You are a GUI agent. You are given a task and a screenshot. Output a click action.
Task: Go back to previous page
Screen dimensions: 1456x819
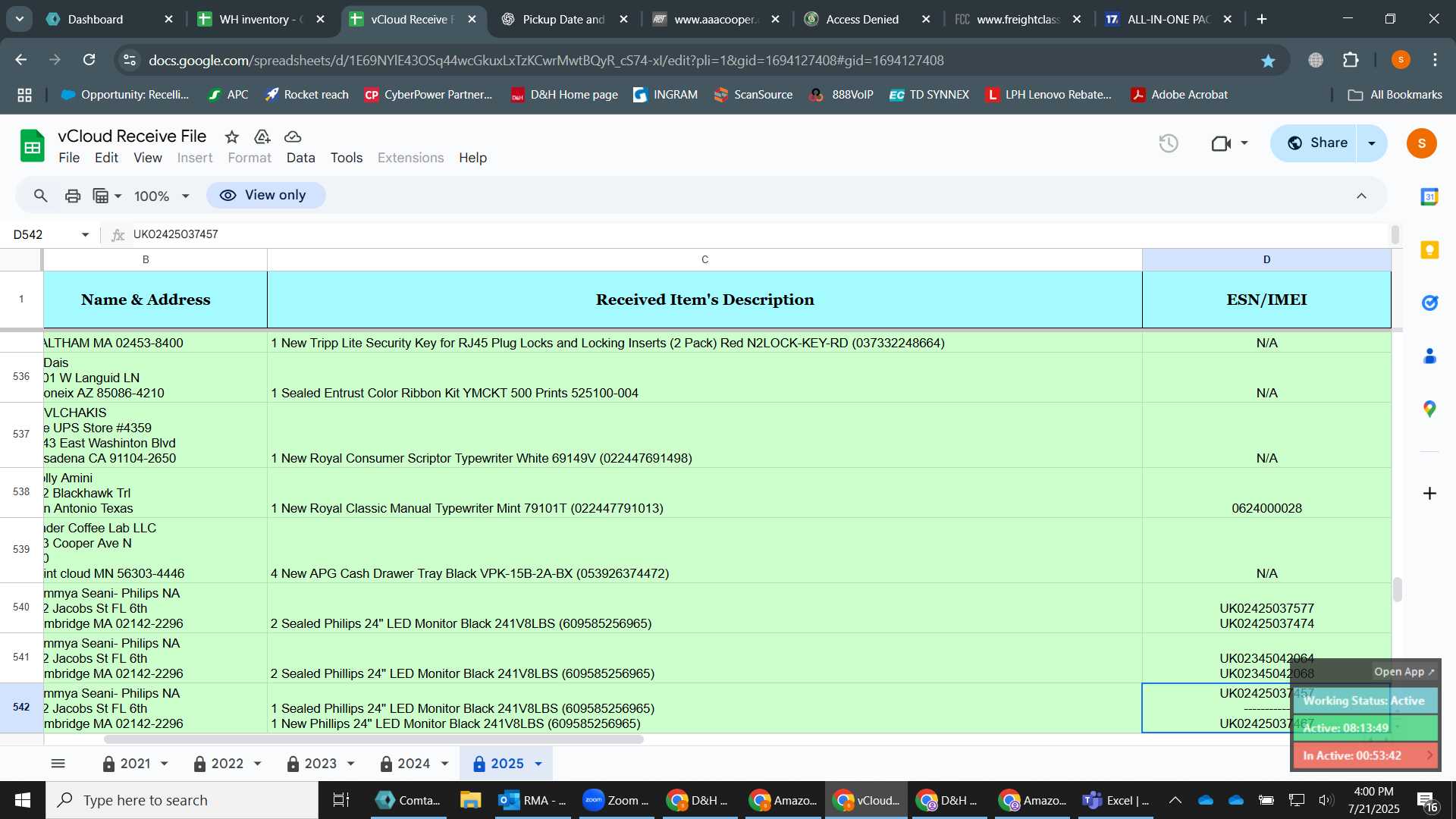pos(21,60)
